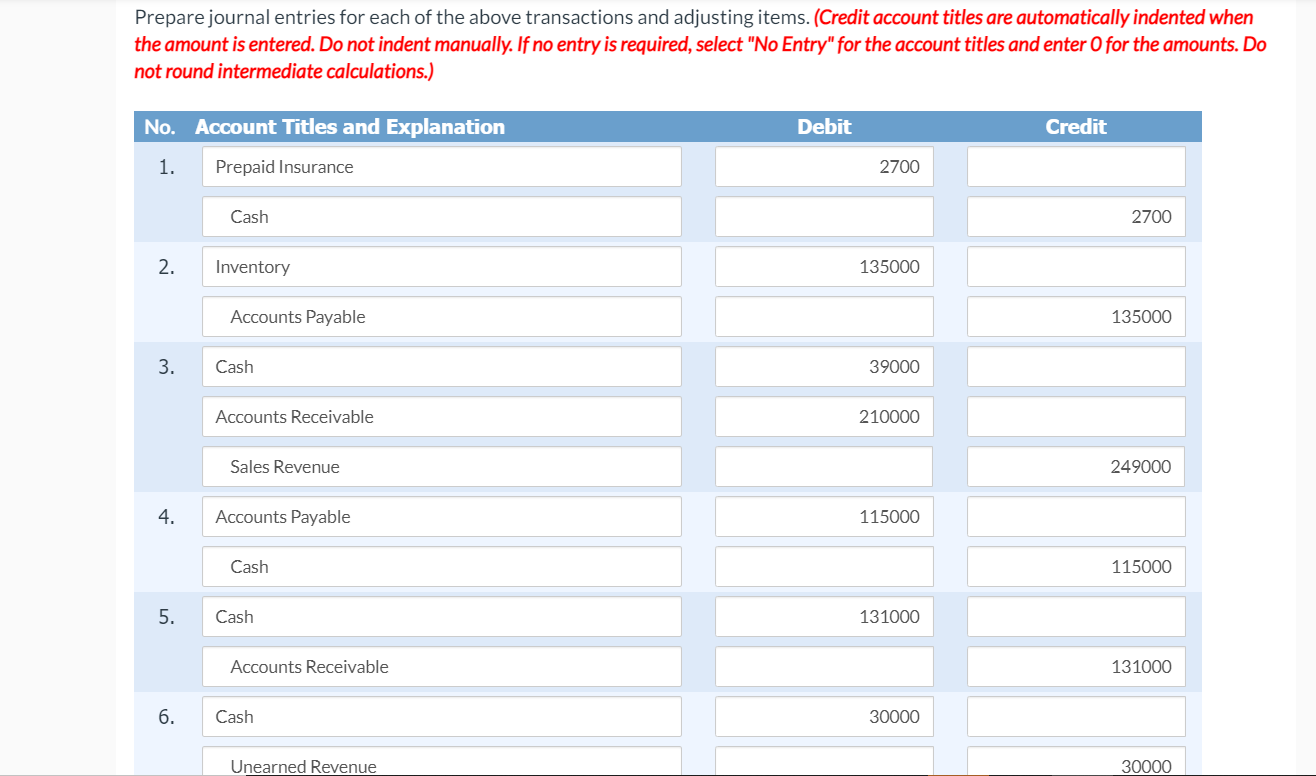Click the empty debit field beside 135000 credit
Viewport: 1316px width, 776px height.
click(x=824, y=317)
